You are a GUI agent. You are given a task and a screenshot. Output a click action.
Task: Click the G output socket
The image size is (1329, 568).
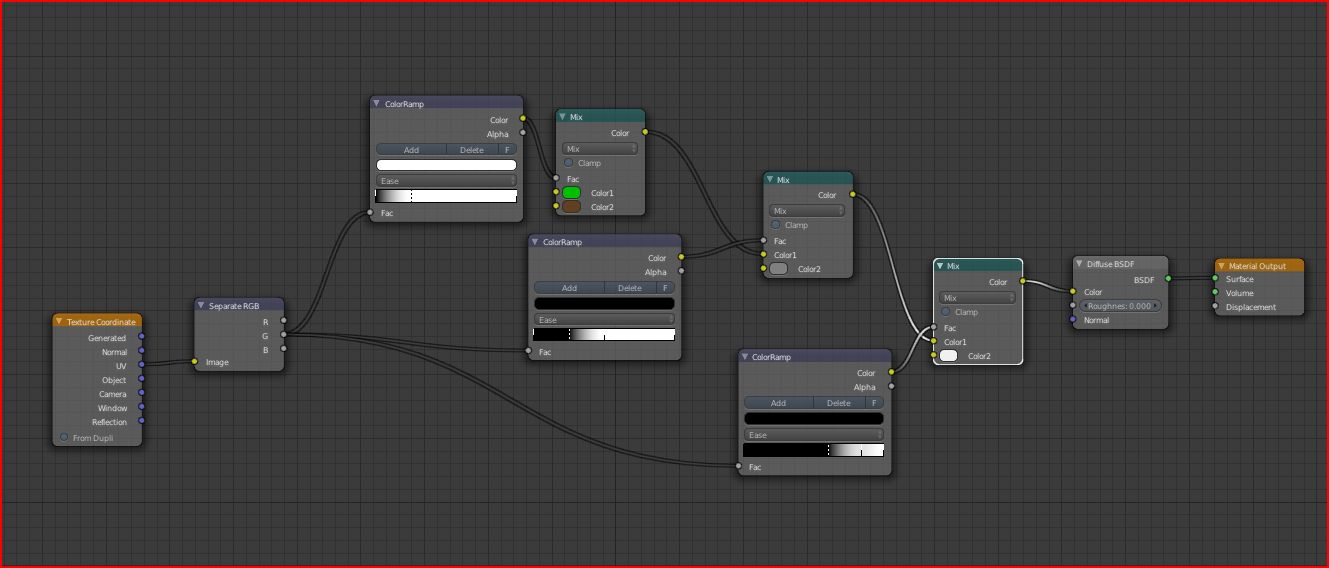click(283, 335)
